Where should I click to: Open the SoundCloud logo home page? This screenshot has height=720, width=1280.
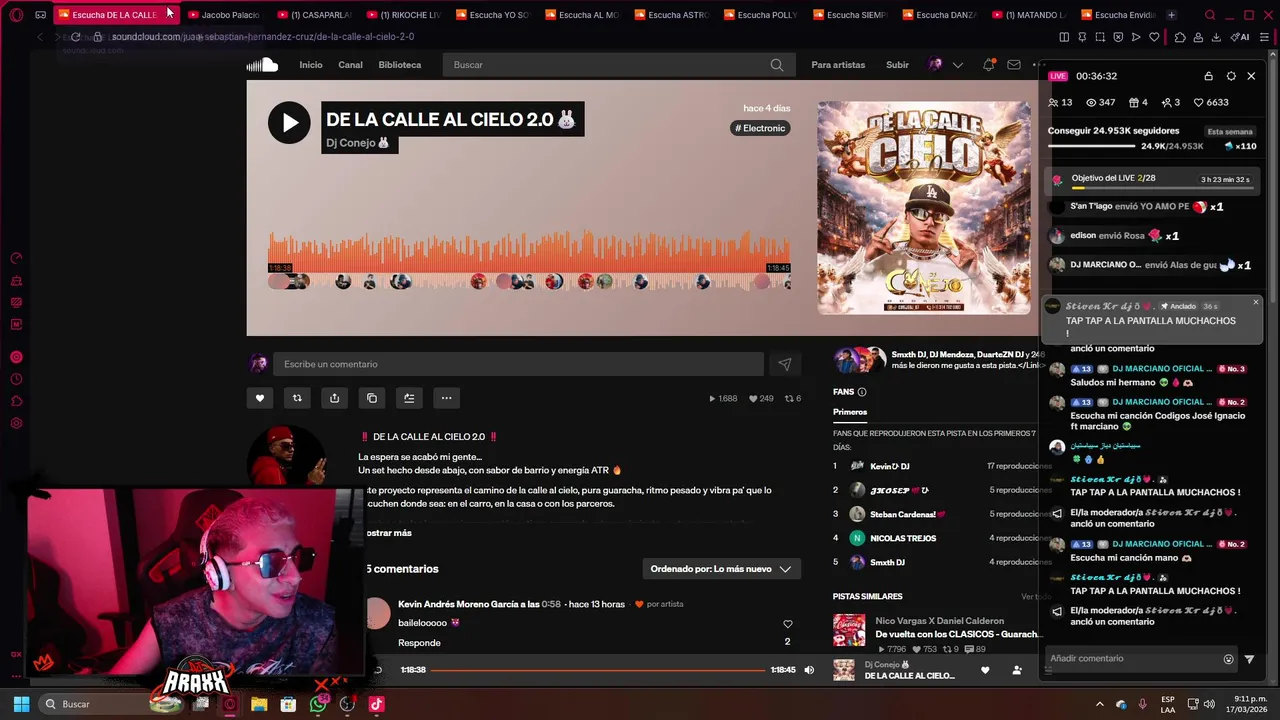262,65
